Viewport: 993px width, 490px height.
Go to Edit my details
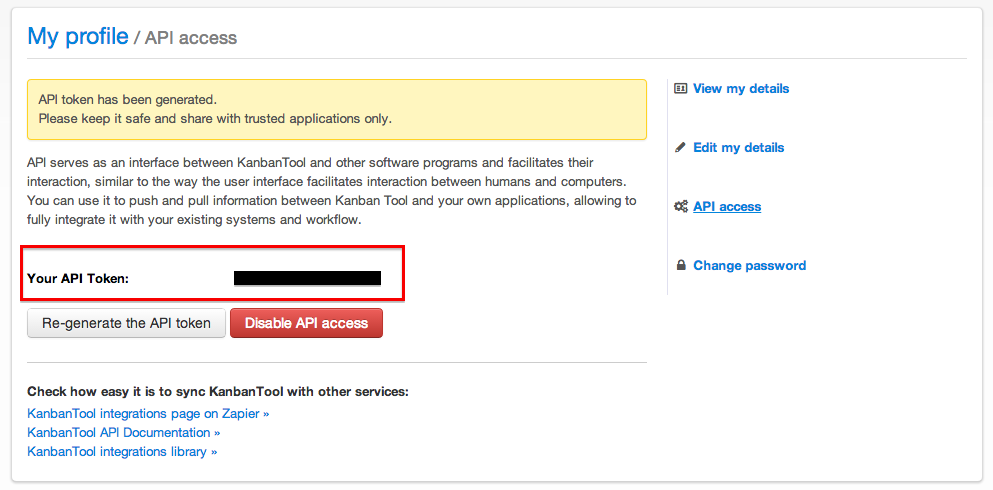[x=738, y=148]
